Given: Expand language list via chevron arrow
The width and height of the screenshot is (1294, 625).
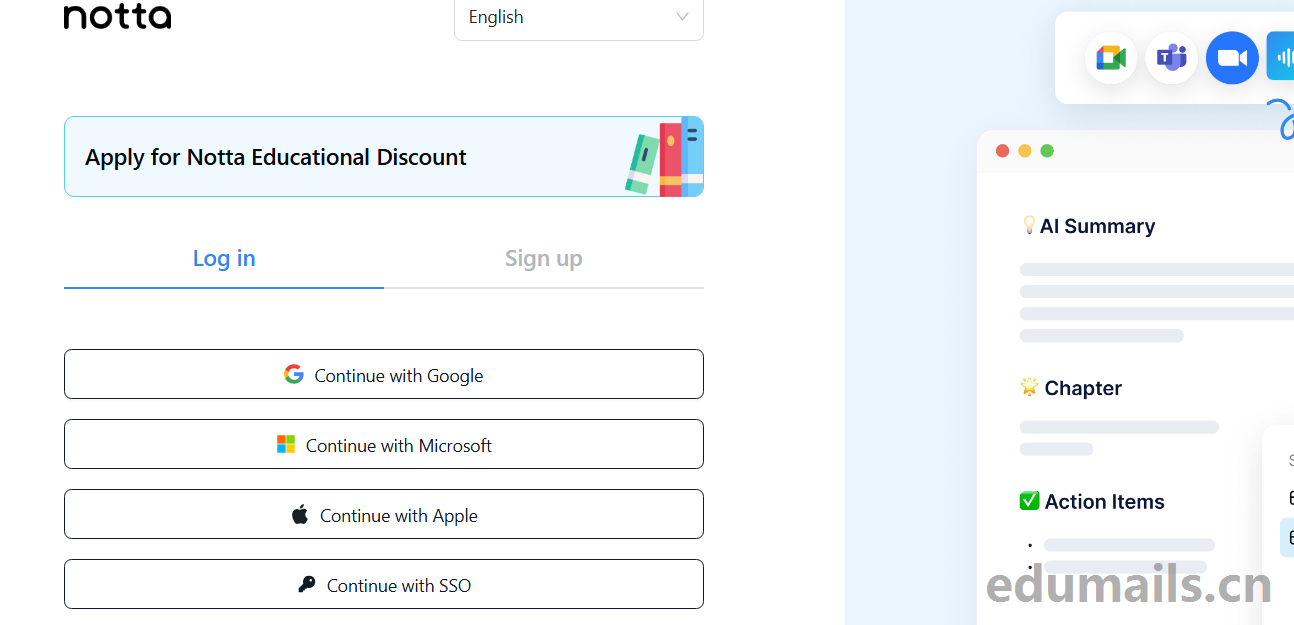Looking at the screenshot, I should [x=682, y=17].
